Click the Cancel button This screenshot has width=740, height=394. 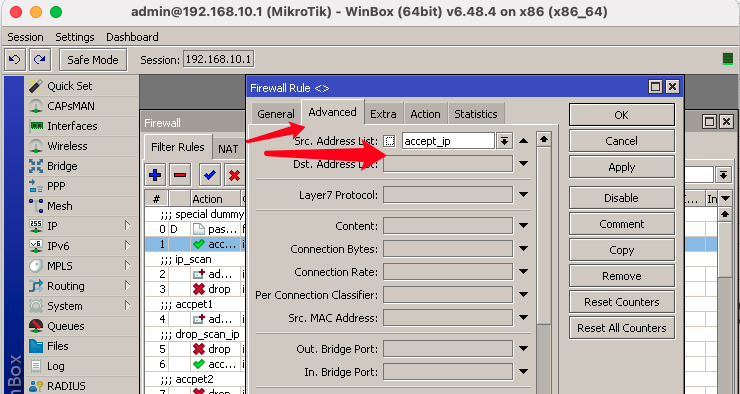[x=622, y=141]
